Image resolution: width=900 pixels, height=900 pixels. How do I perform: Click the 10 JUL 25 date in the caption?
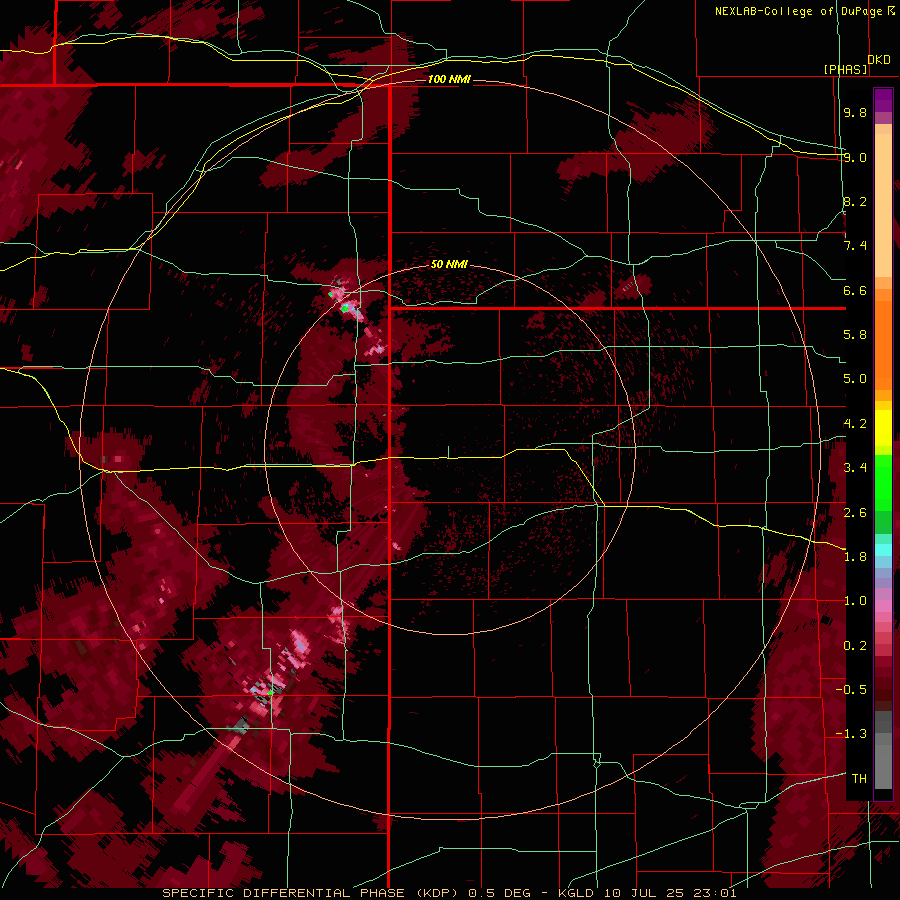coord(646,893)
